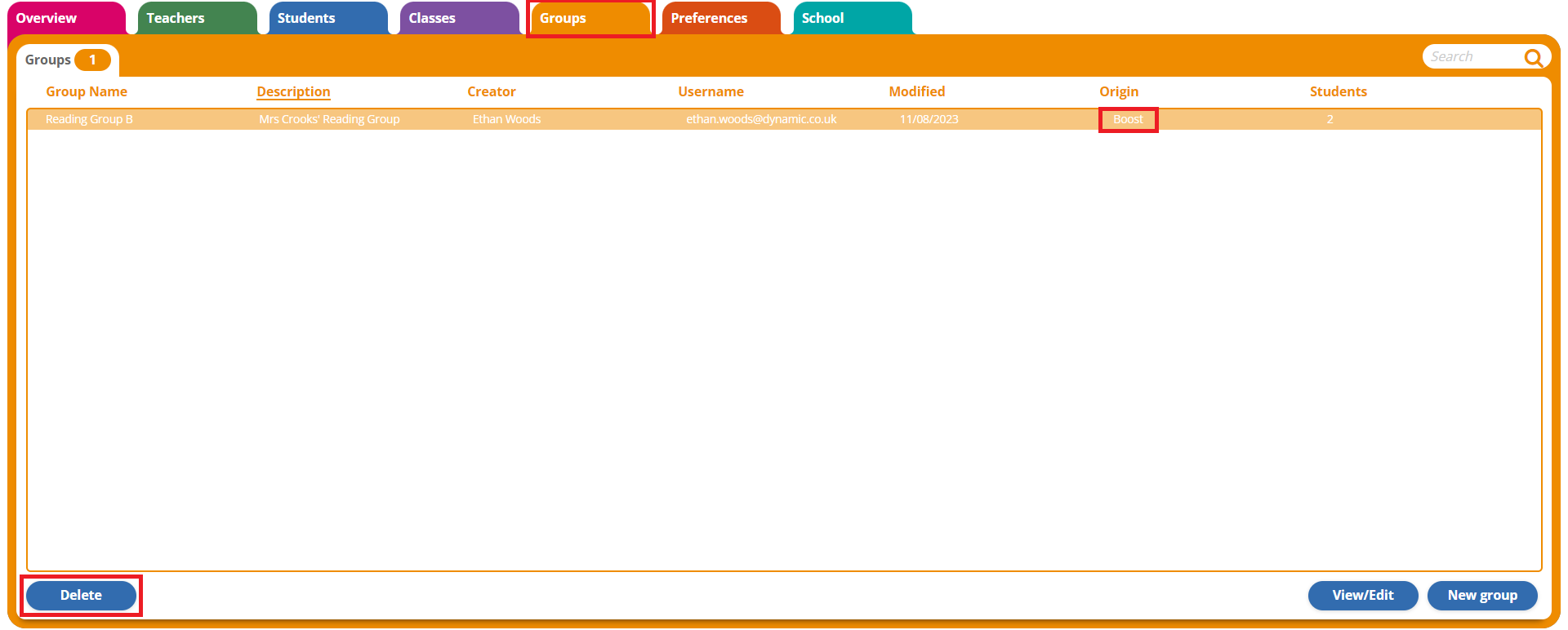The width and height of the screenshot is (1568, 630).
Task: Click the search magnifying glass icon
Action: pos(1533,57)
